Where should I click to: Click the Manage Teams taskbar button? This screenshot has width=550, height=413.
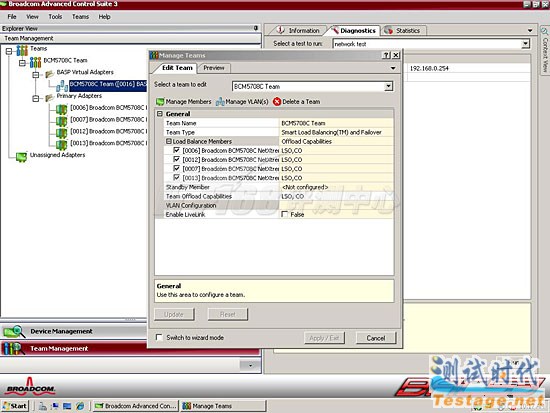[223, 406]
